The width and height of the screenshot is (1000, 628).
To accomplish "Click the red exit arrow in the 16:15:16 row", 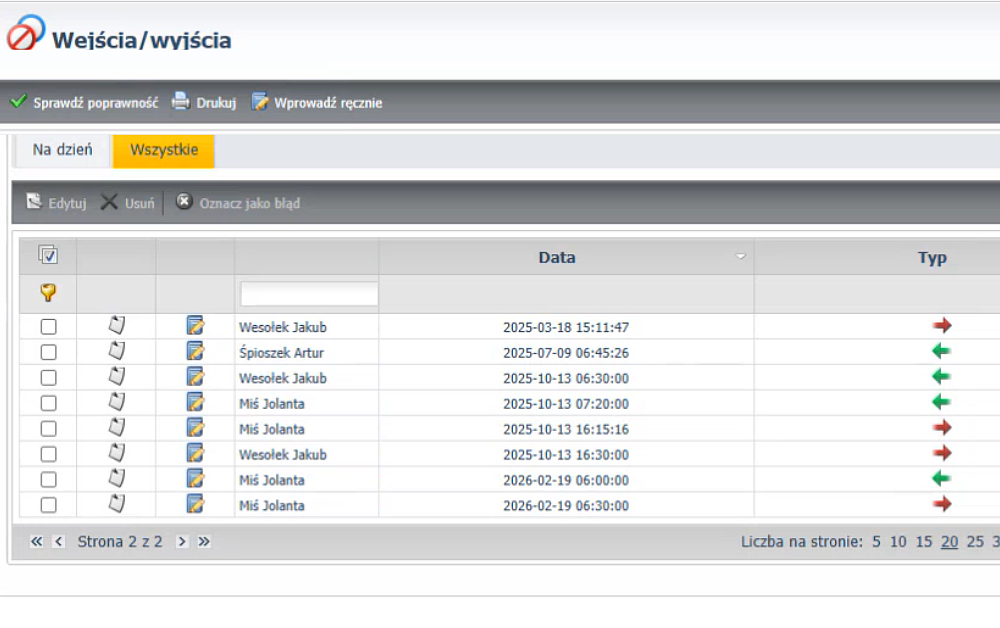I will tap(941, 428).
